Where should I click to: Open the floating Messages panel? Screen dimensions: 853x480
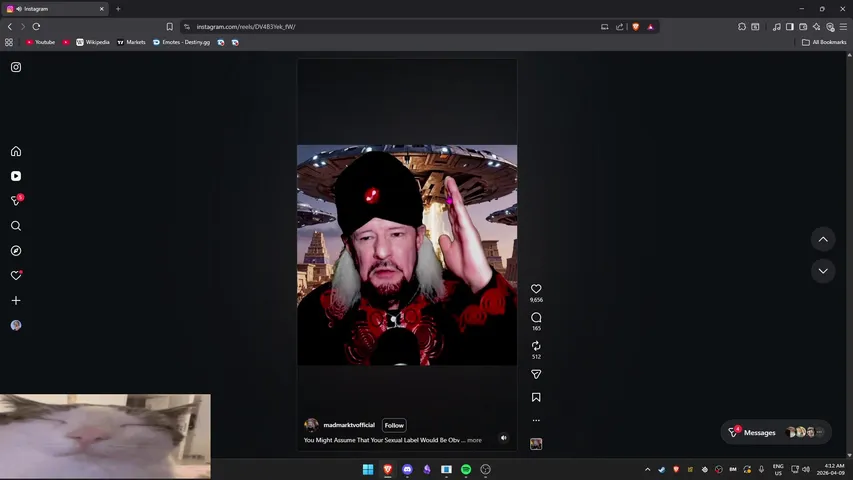click(x=776, y=433)
